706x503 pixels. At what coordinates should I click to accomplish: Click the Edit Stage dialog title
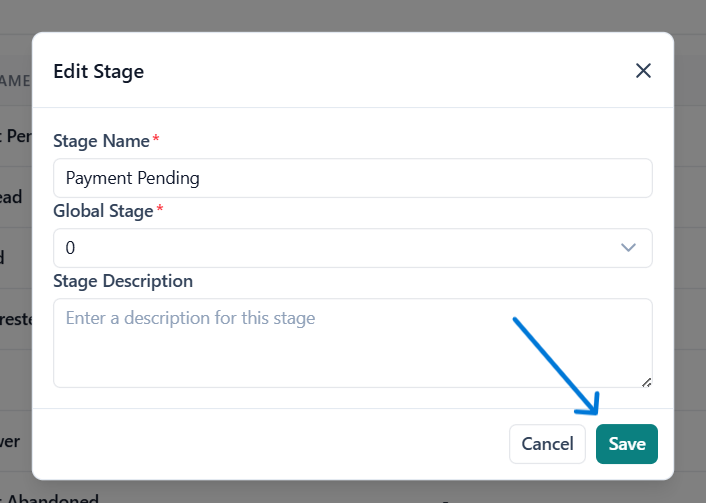click(98, 71)
